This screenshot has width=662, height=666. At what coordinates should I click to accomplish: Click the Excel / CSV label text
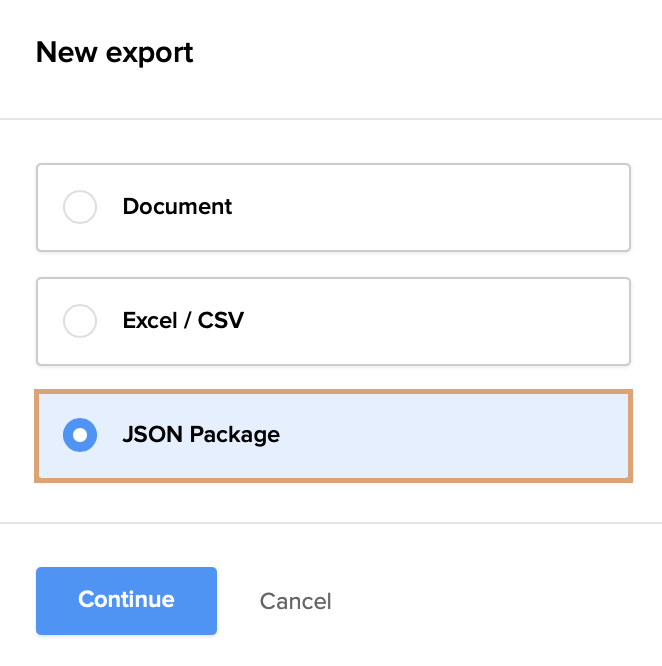[183, 321]
